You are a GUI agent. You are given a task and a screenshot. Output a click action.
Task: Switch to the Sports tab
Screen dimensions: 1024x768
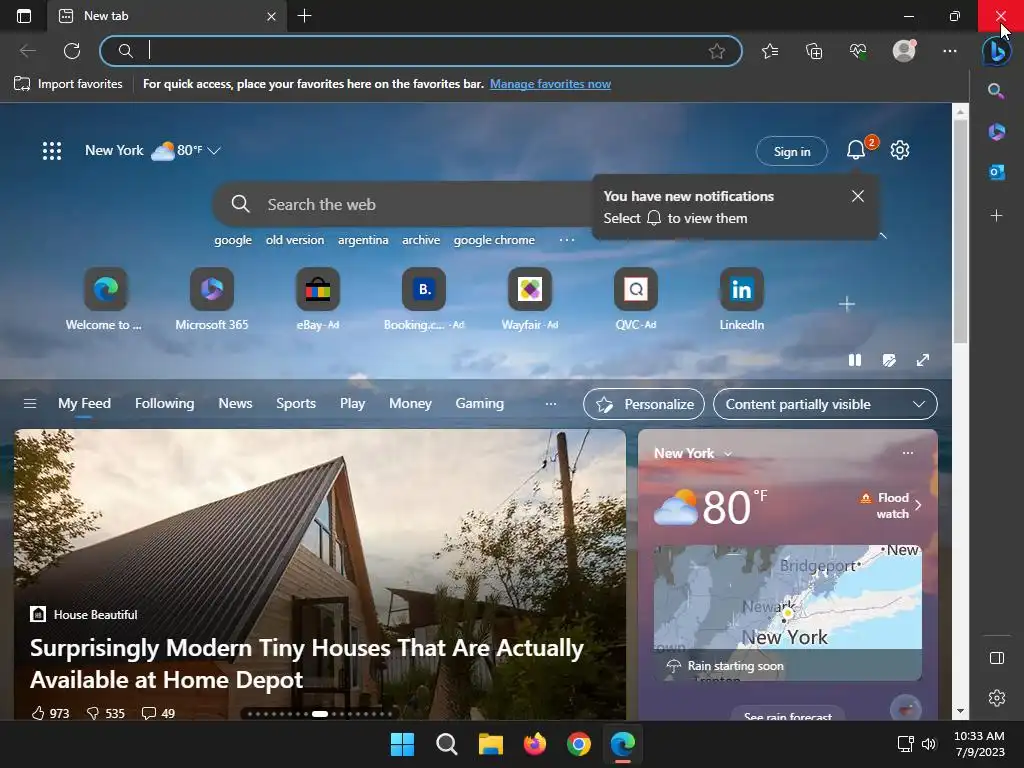click(296, 404)
